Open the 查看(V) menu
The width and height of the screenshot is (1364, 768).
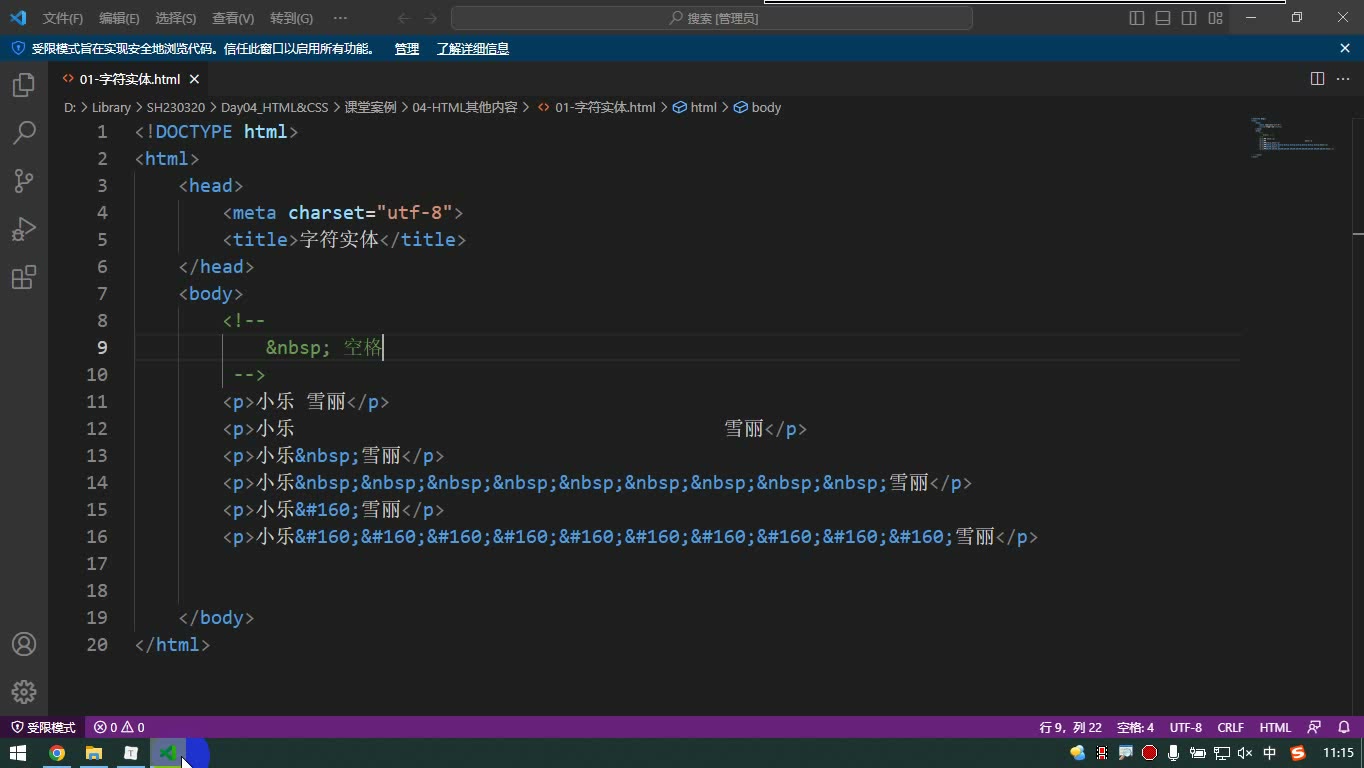pyautogui.click(x=233, y=18)
